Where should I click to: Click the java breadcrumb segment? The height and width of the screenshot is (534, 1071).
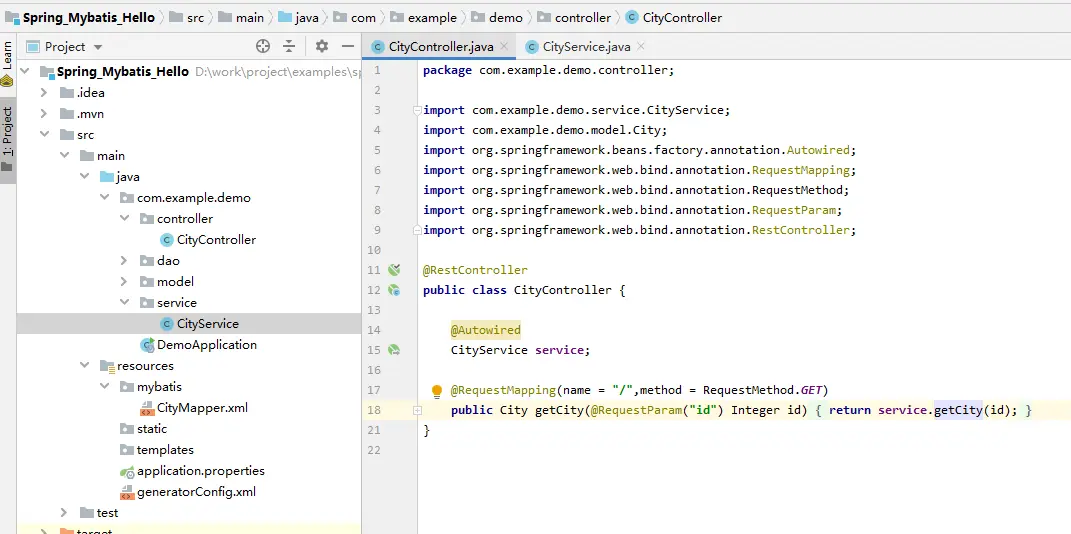307,18
